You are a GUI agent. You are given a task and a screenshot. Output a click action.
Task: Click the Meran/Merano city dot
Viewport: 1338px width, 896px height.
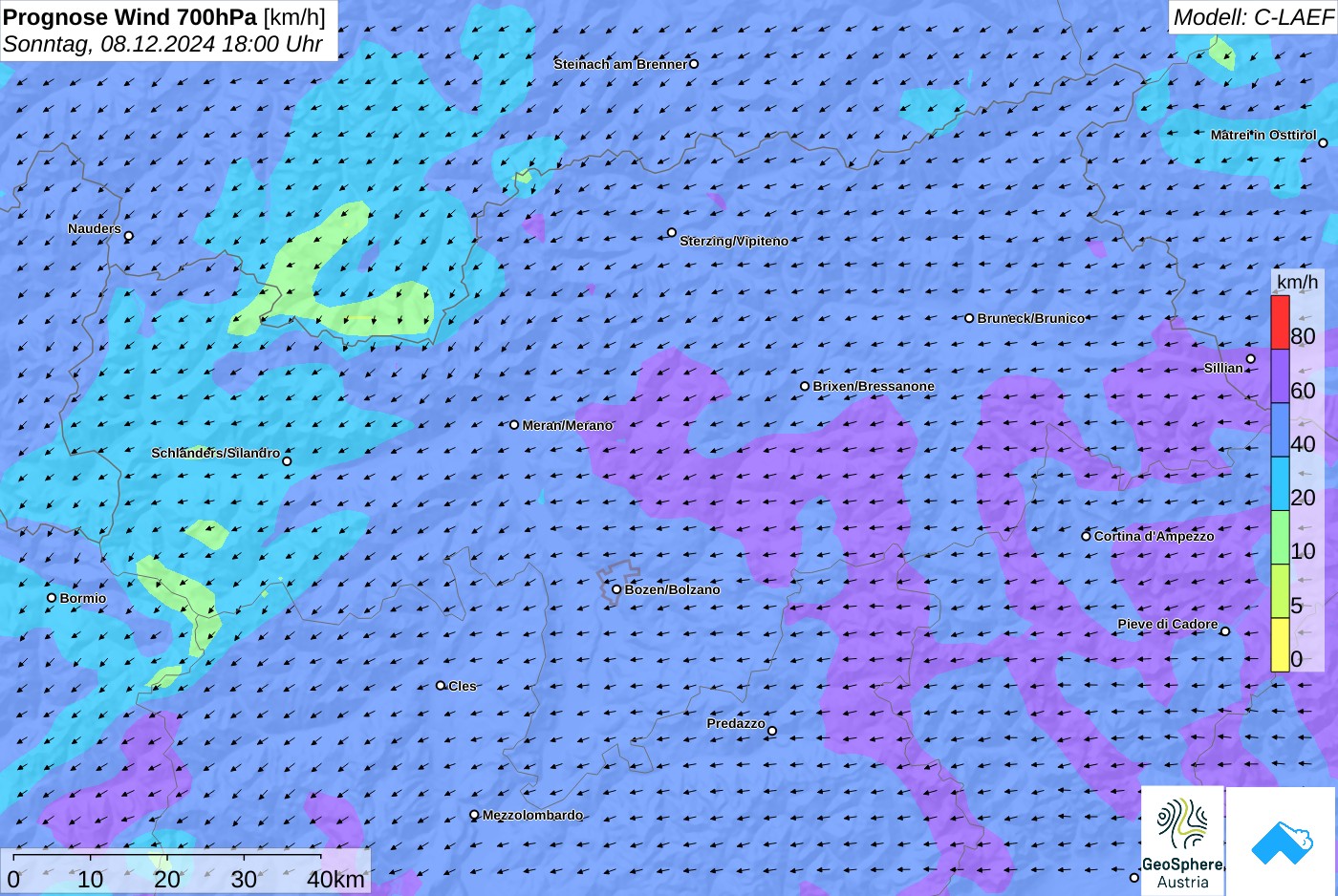(514, 425)
